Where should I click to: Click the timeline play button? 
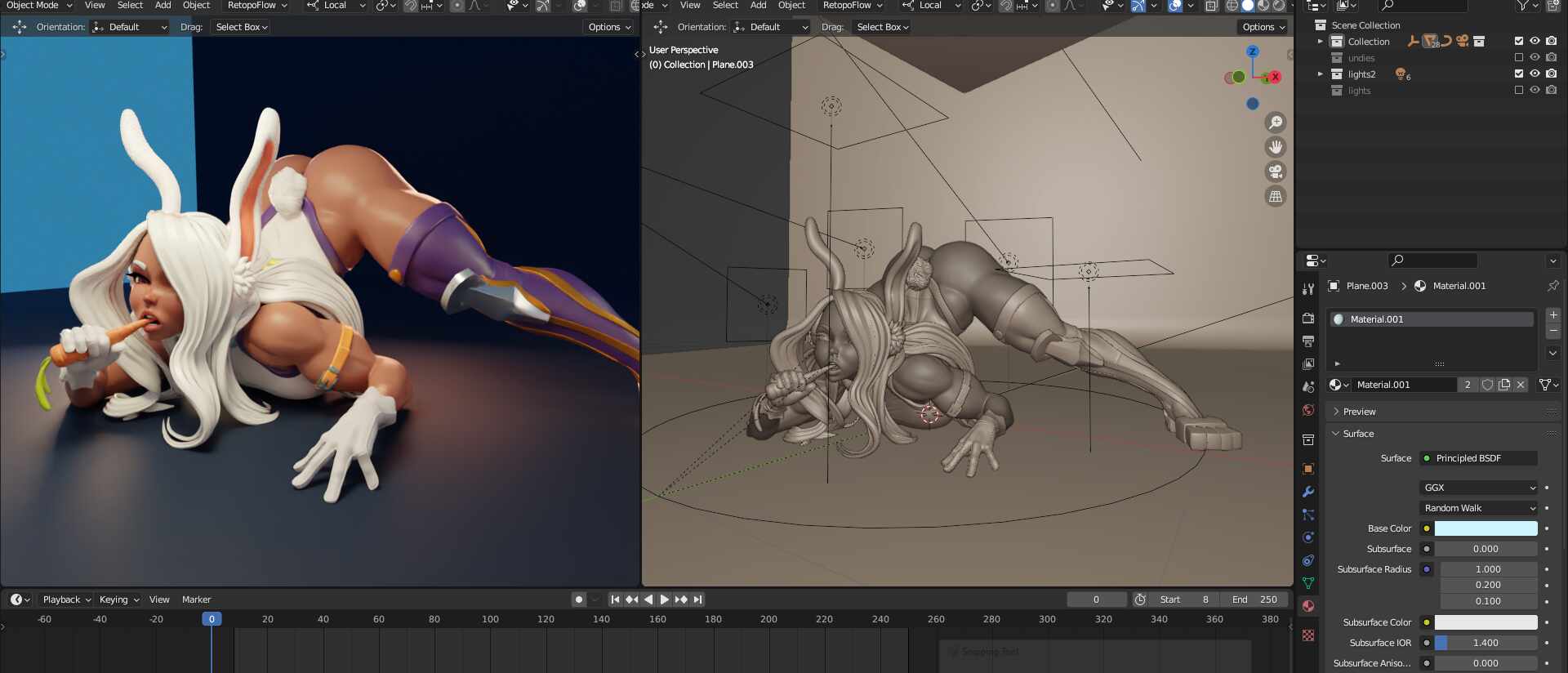pos(664,599)
